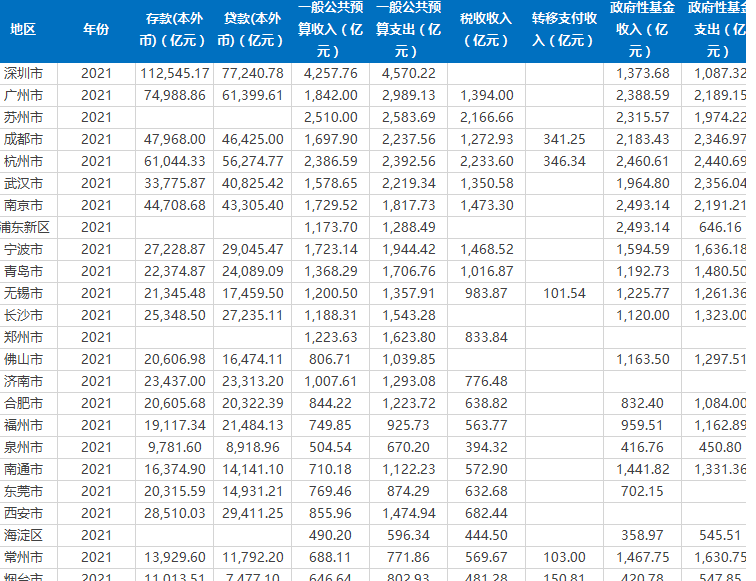Click the 地区 column header
This screenshot has height=581, width=756.
click(23, 30)
